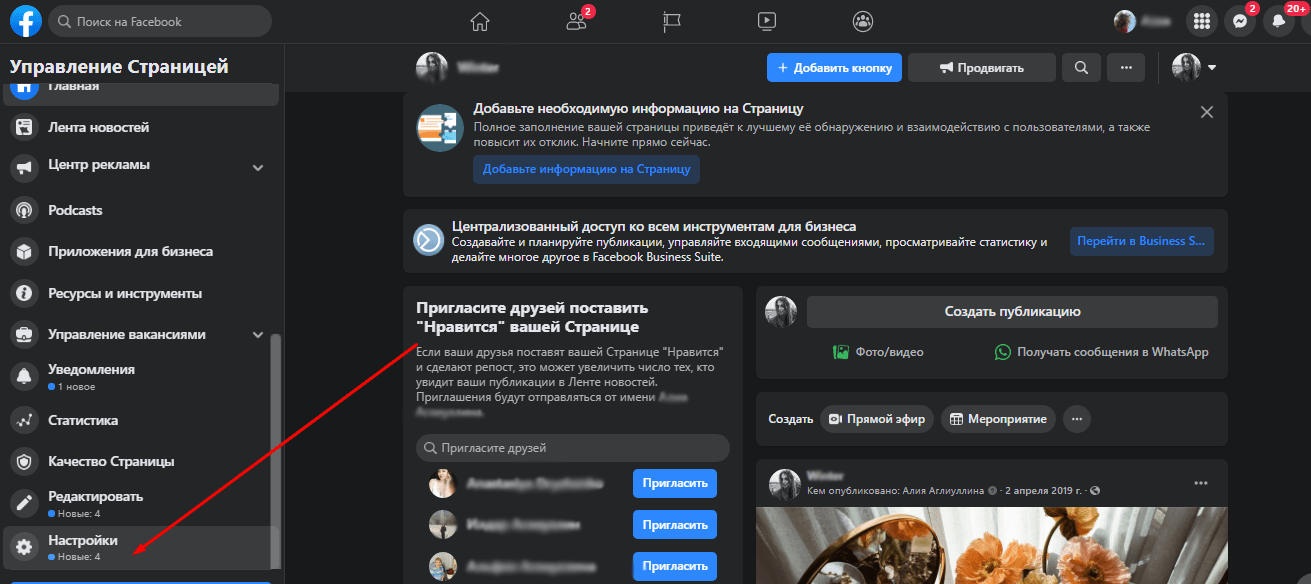1311x584 pixels.
Task: Click Редактировать text in sidebar
Action: tap(96, 497)
